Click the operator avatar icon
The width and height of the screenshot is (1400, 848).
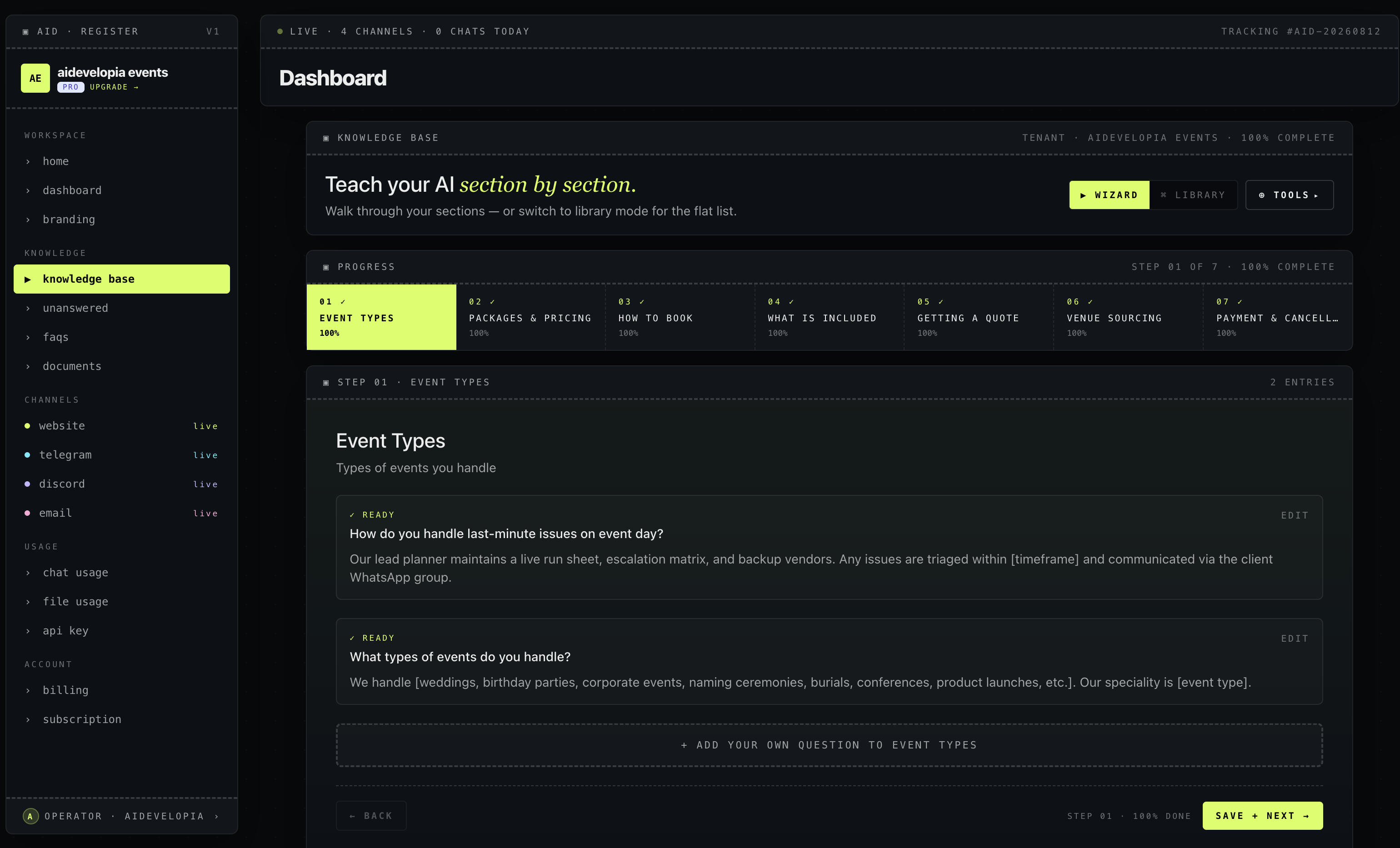click(31, 816)
